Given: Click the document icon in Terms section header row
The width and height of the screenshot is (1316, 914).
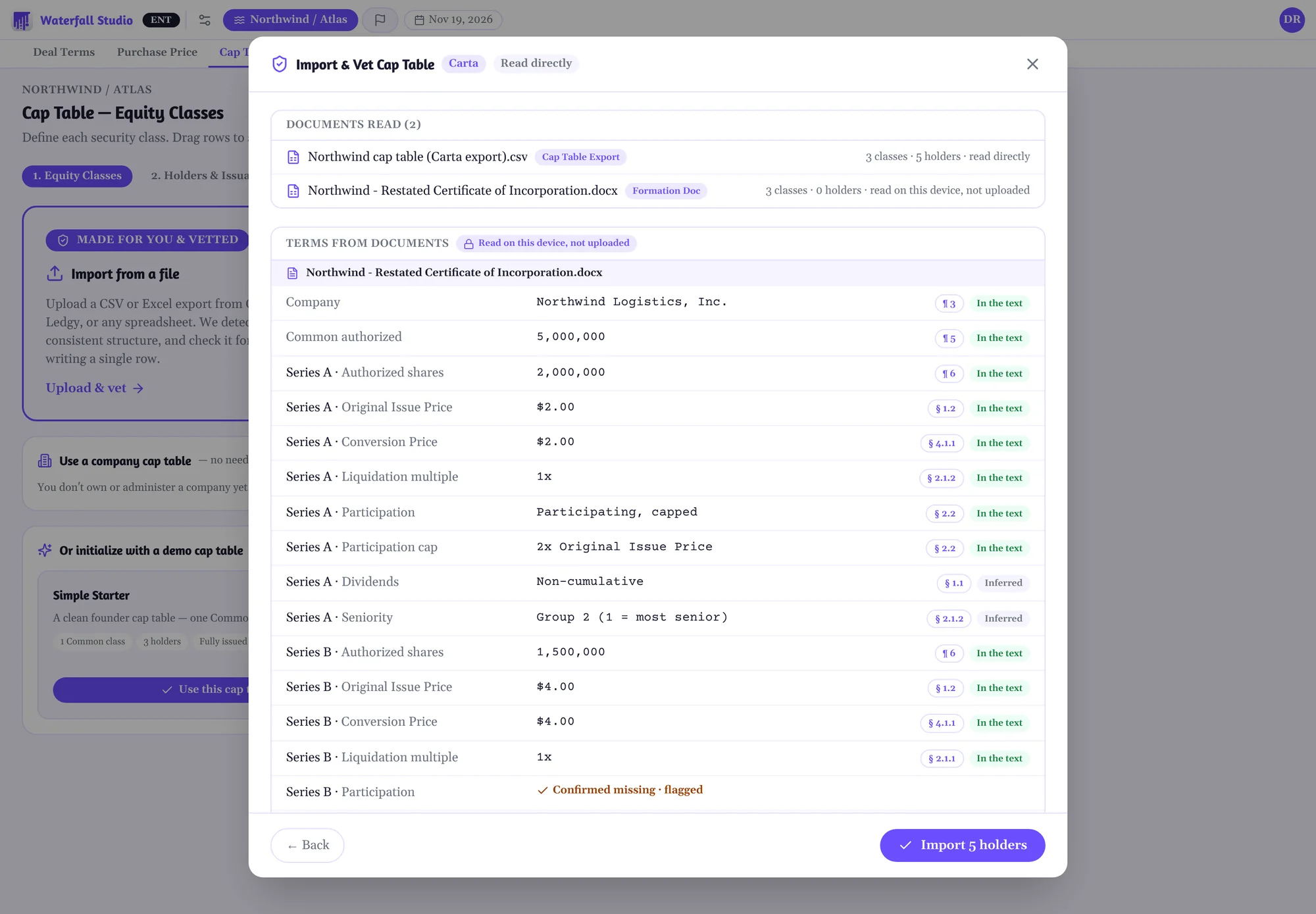Looking at the screenshot, I should [293, 273].
